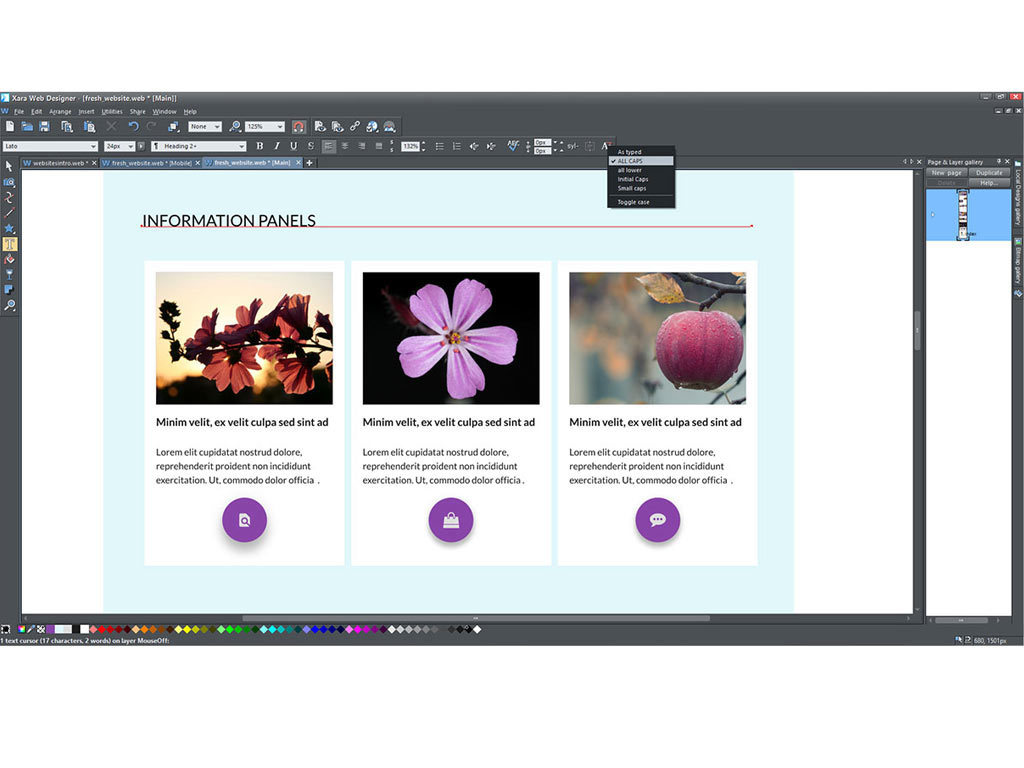Select the Fill tool
The image size is (1024, 768).
point(9,259)
